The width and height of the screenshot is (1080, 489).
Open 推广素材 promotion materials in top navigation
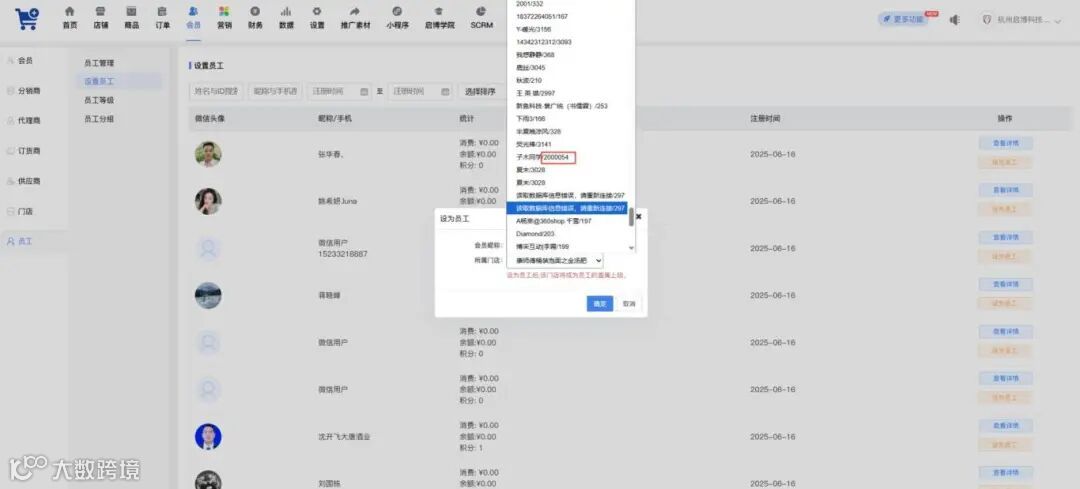[x=355, y=18]
